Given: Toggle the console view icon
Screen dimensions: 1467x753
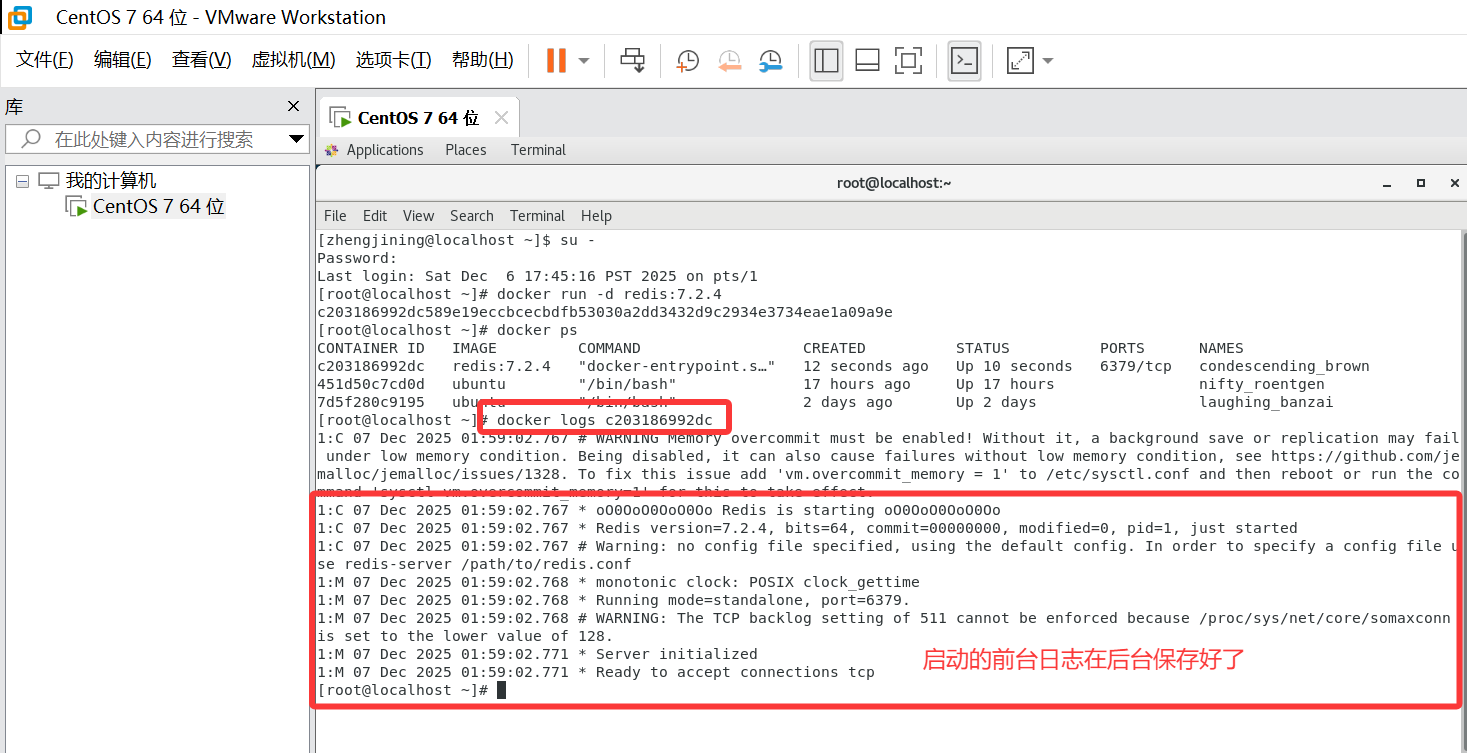Looking at the screenshot, I should (964, 60).
